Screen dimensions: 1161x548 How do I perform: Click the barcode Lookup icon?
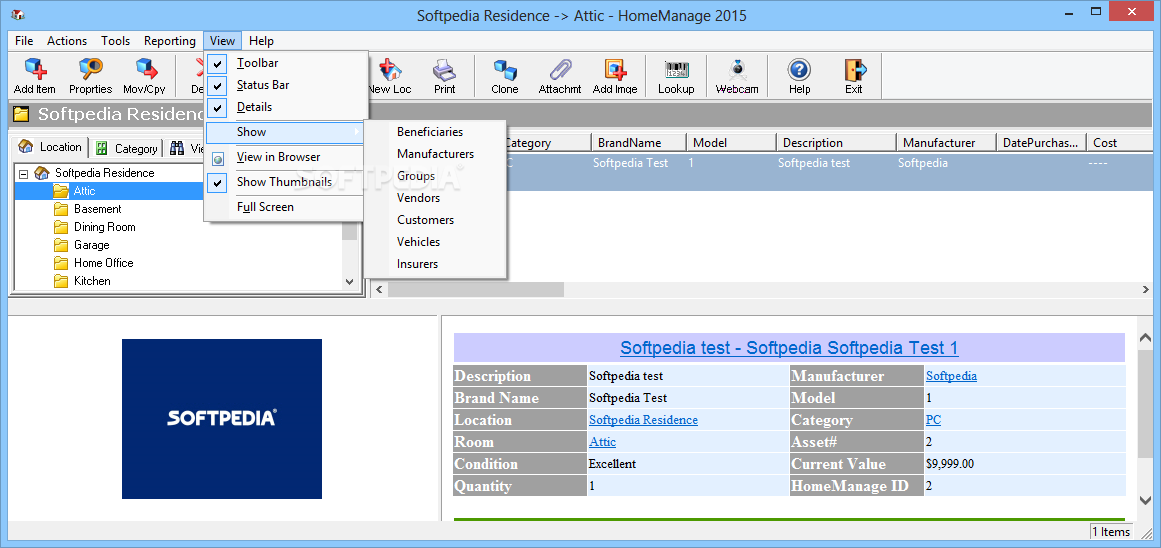pyautogui.click(x=676, y=70)
